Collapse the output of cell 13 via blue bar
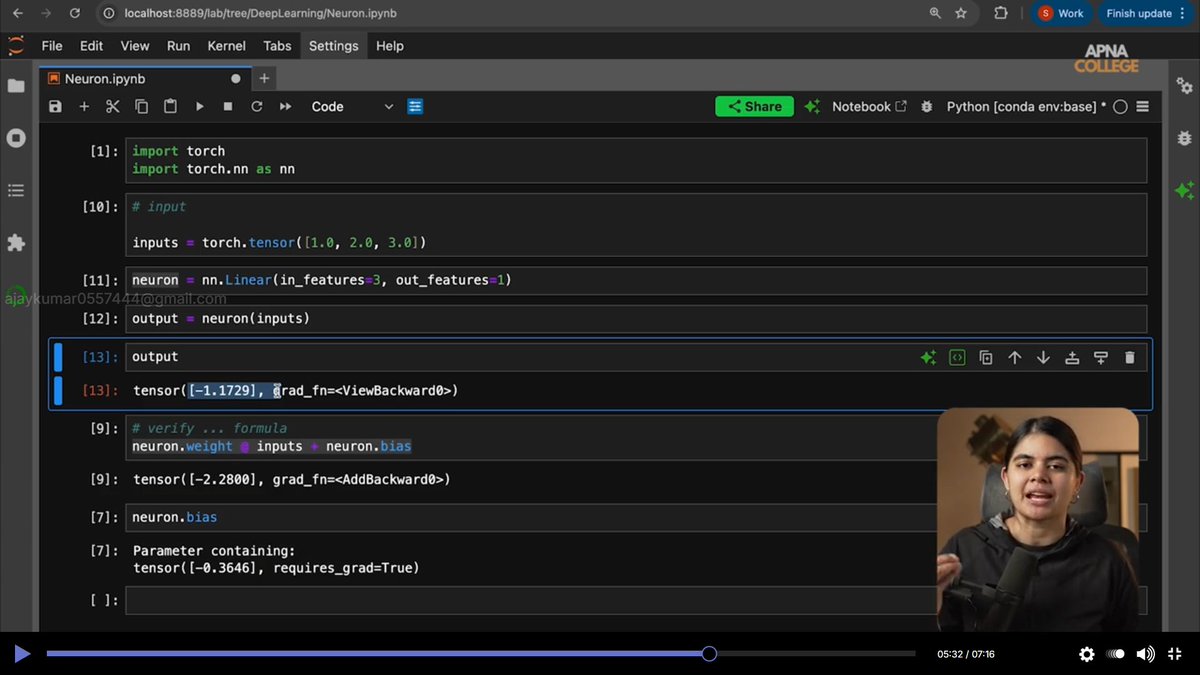Viewport: 1200px width, 675px height. coord(58,391)
